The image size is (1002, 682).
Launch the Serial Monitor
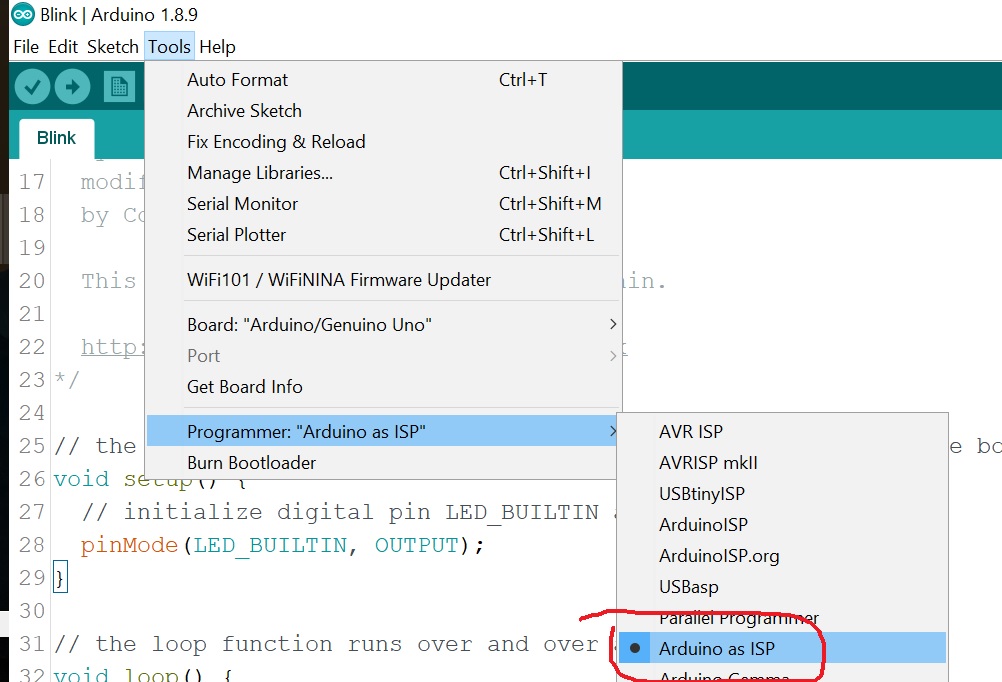point(243,204)
